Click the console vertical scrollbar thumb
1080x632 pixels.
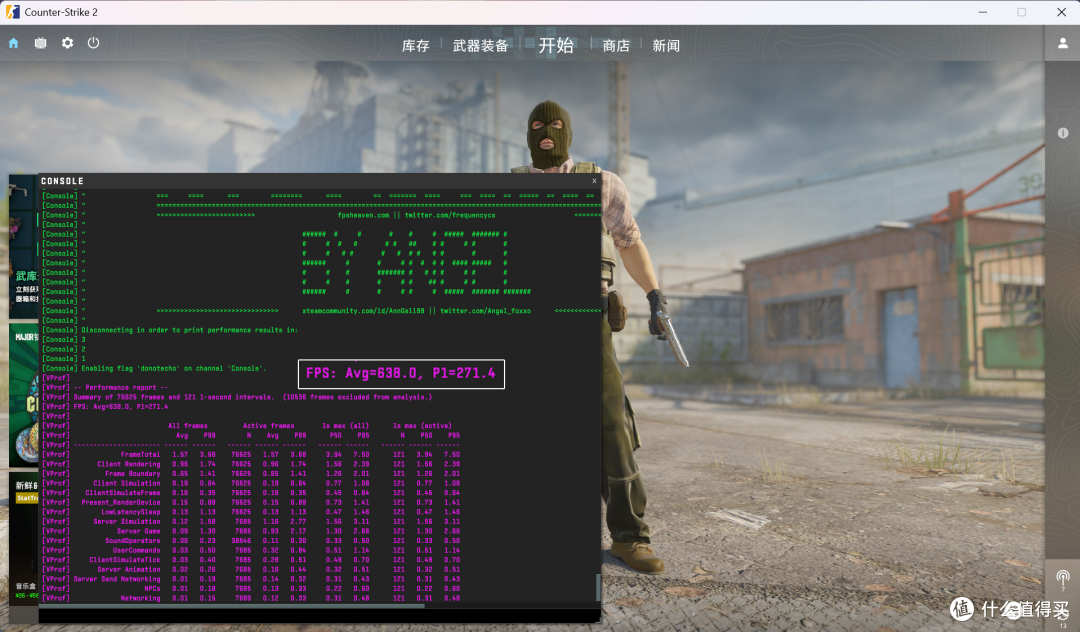[x=598, y=587]
